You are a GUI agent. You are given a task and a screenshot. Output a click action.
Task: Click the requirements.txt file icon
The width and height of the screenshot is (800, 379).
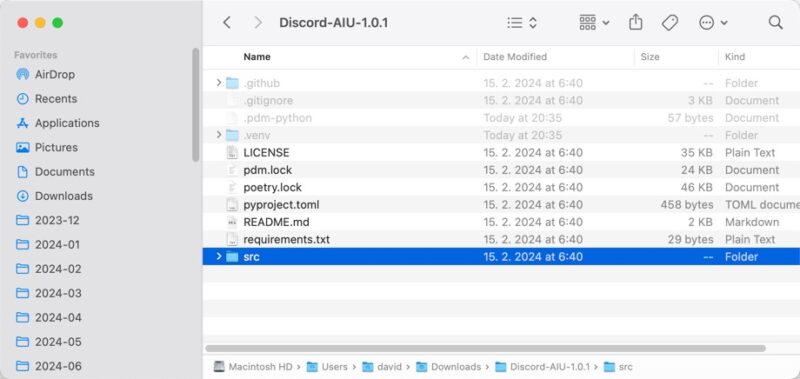click(x=232, y=239)
